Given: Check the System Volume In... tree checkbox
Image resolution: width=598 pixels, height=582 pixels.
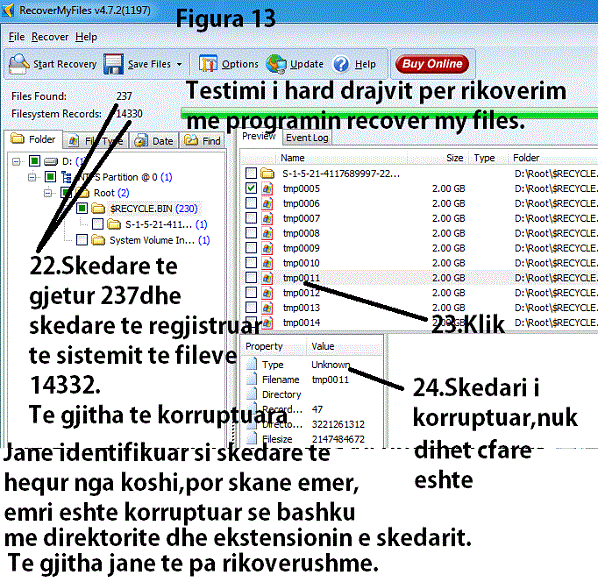Looking at the screenshot, I should pos(82,240).
